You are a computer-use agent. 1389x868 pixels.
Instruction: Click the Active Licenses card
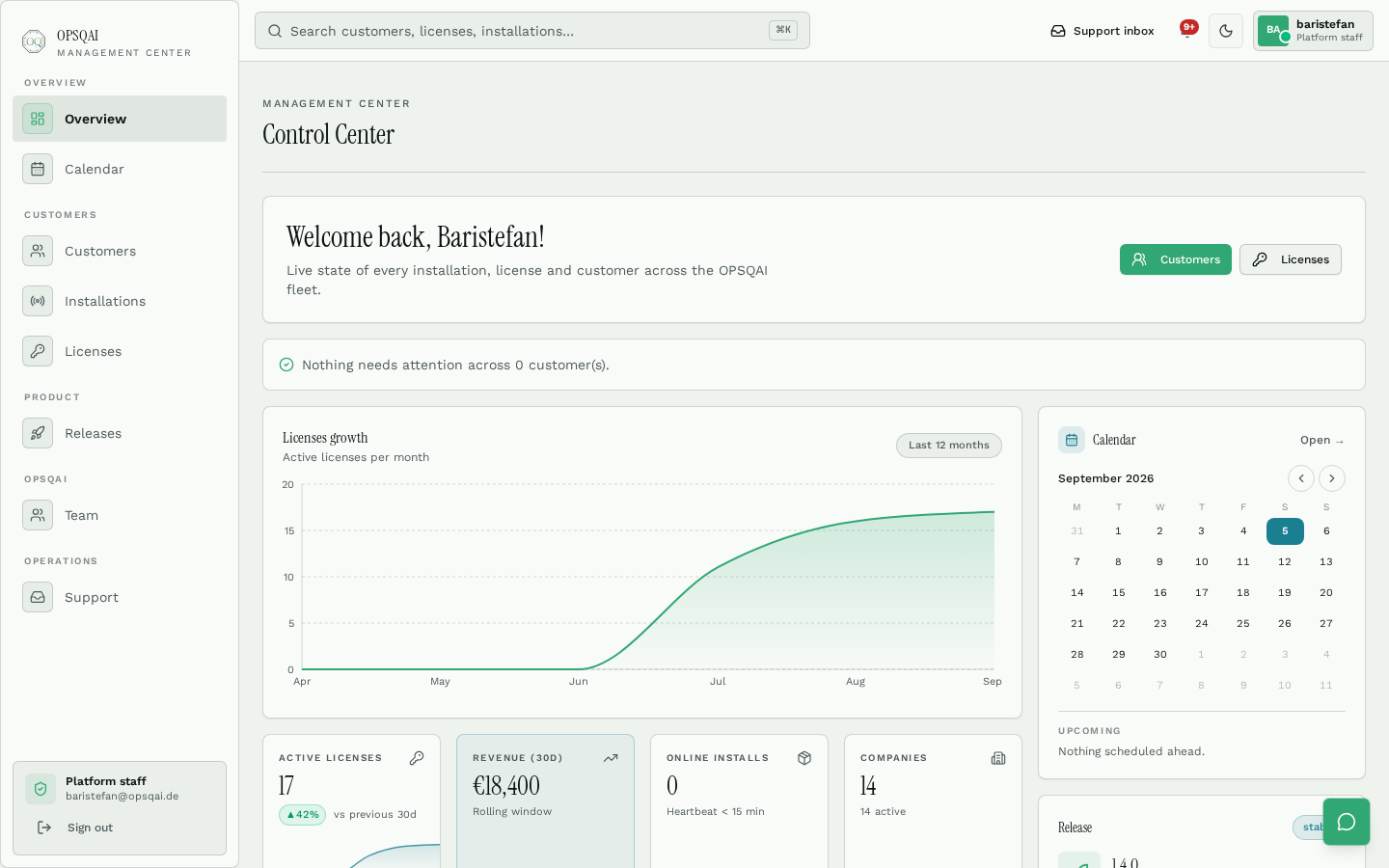click(351, 801)
